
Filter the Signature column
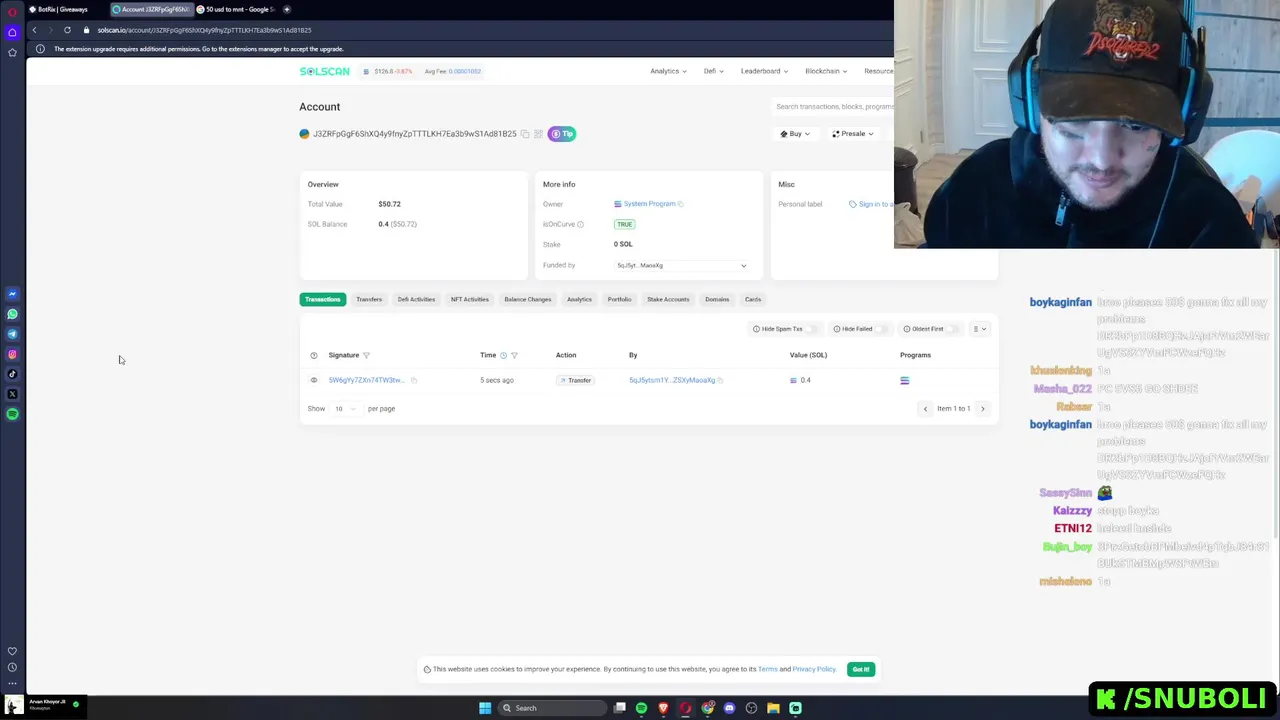coord(366,355)
